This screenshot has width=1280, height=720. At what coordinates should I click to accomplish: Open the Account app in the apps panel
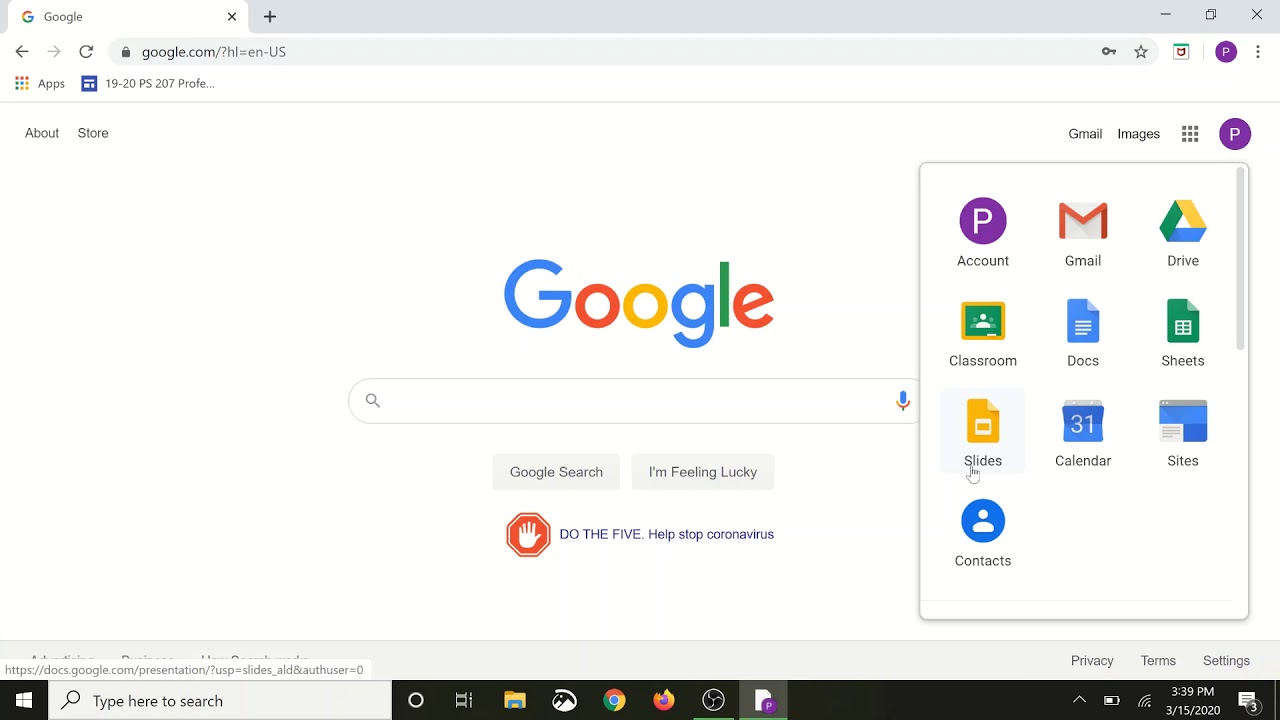[983, 232]
